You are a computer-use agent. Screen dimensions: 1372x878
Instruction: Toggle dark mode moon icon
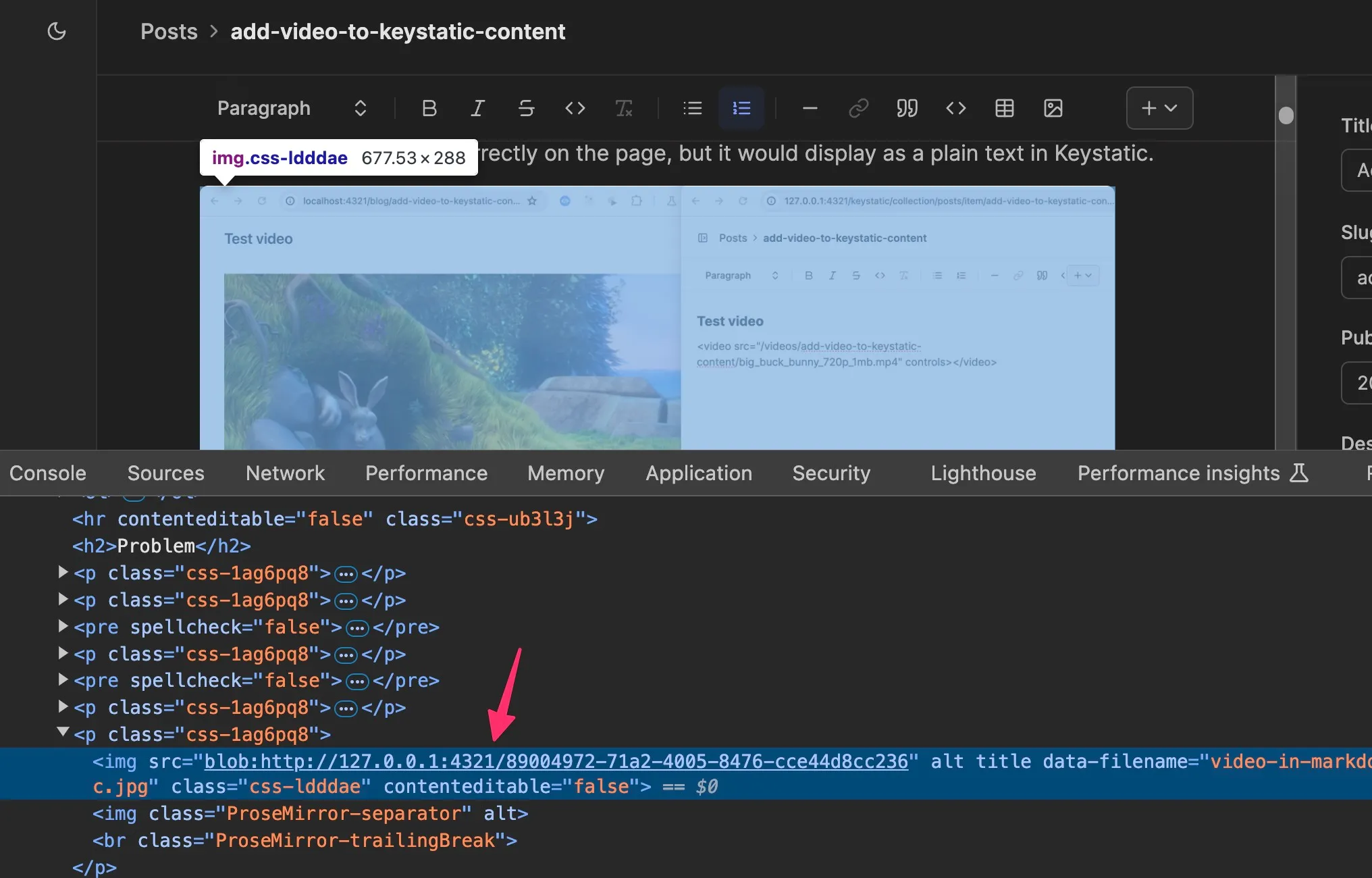coord(57,31)
